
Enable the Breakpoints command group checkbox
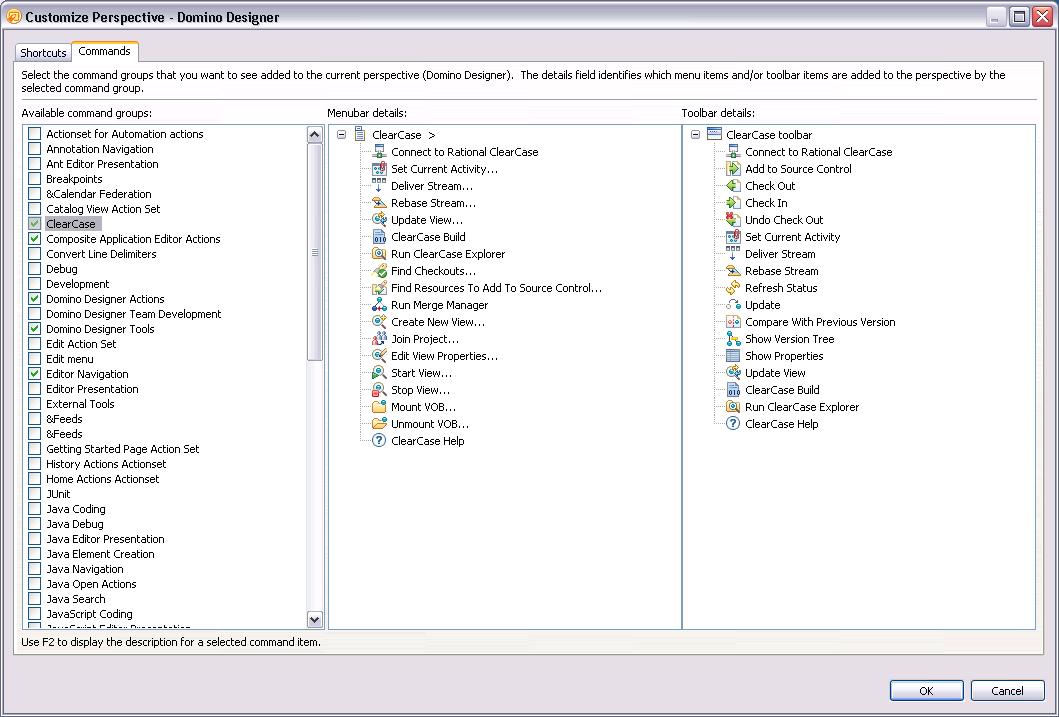click(x=35, y=179)
